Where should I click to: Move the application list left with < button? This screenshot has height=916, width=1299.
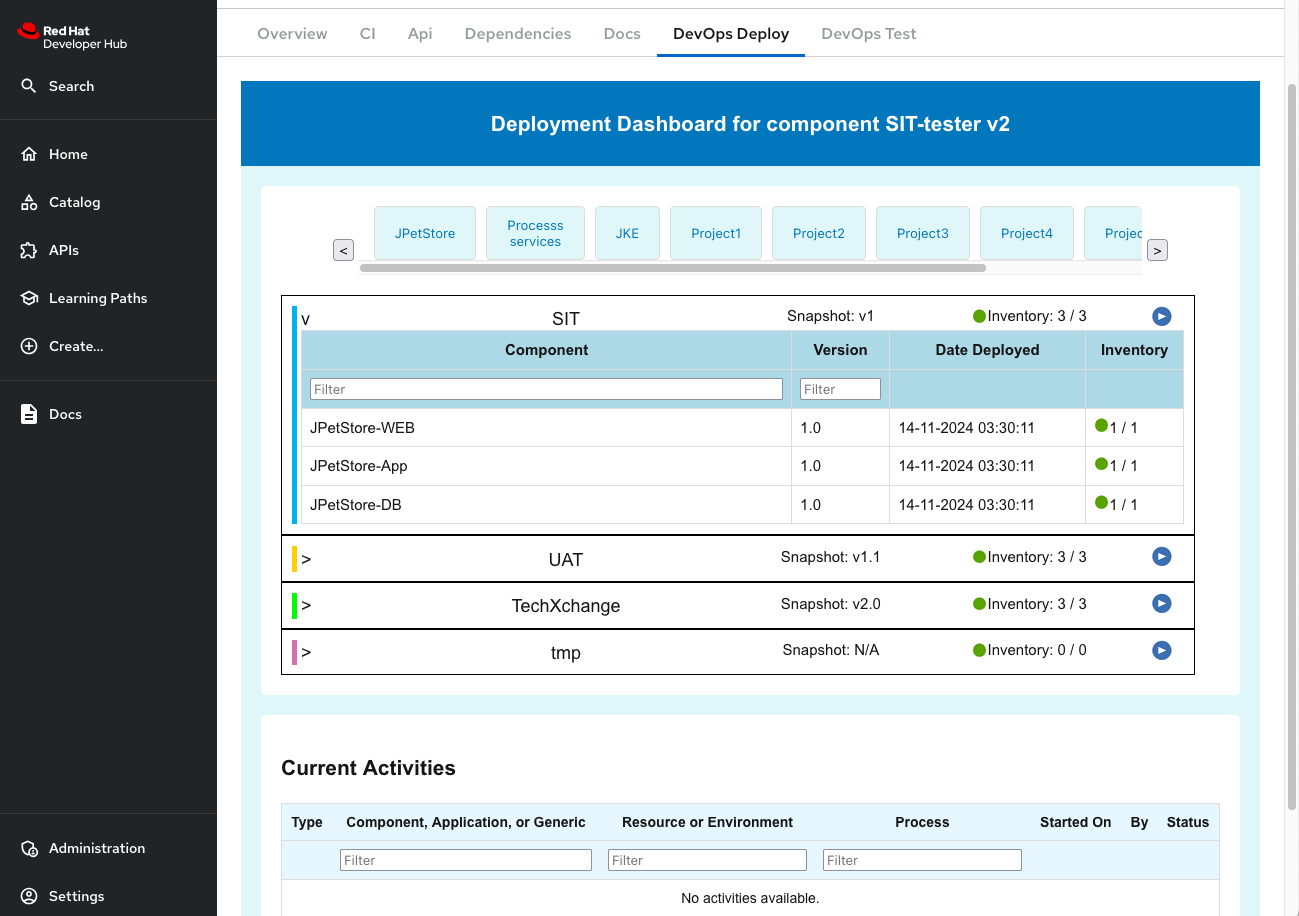(x=344, y=250)
